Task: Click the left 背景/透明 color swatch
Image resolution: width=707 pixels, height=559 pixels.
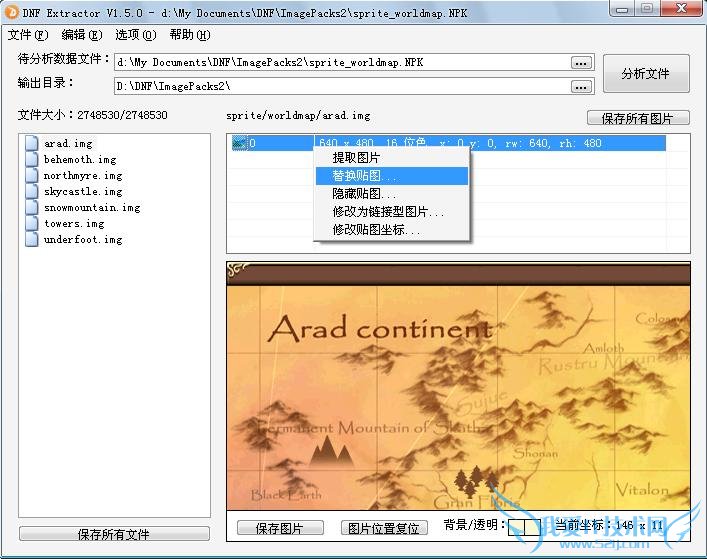Action: (516, 527)
